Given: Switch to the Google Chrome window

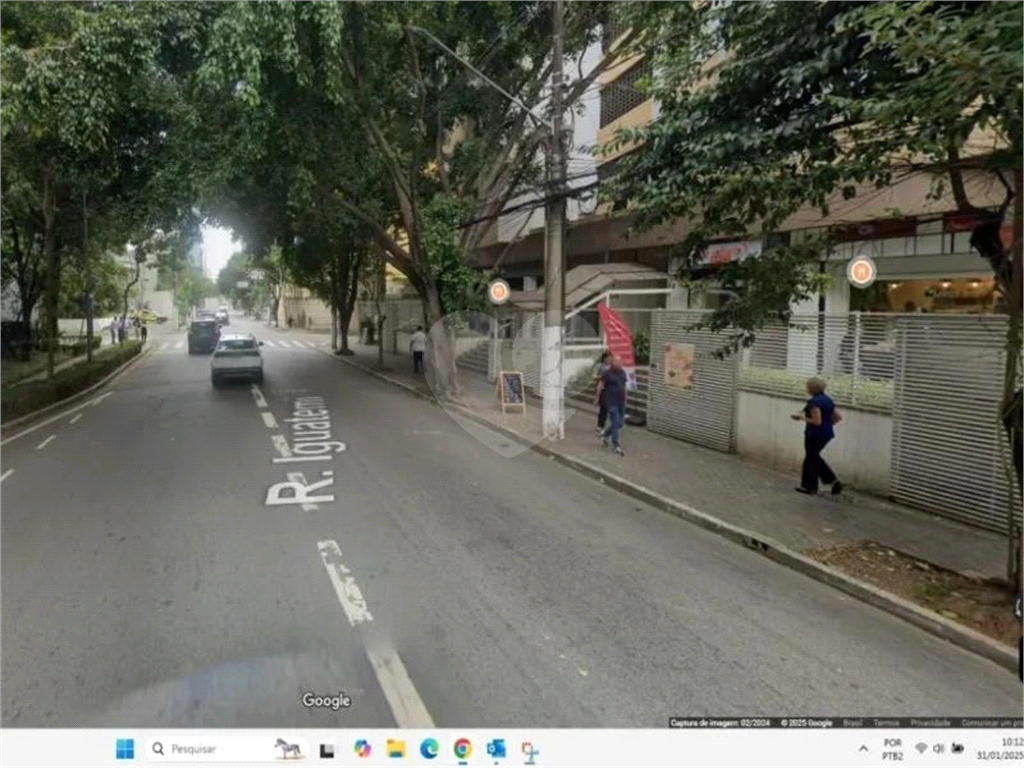Looking at the screenshot, I should pyautogui.click(x=463, y=748).
